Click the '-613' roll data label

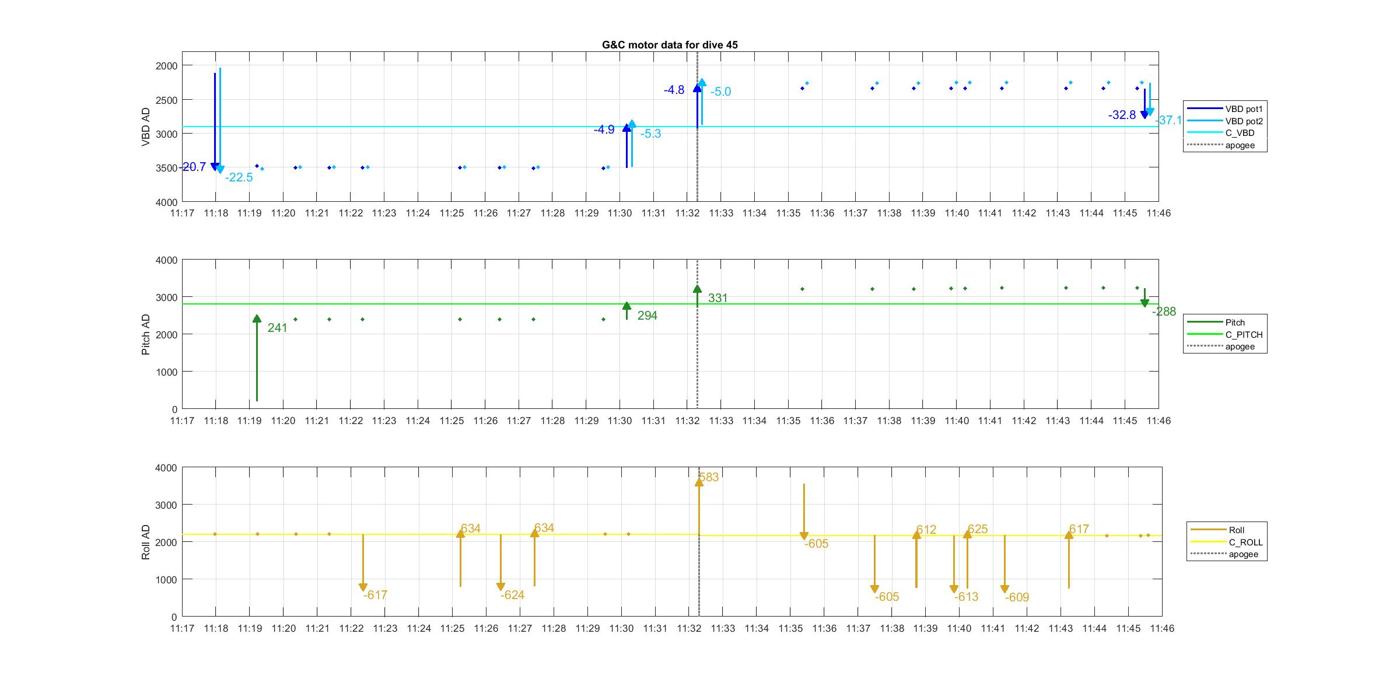[966, 597]
